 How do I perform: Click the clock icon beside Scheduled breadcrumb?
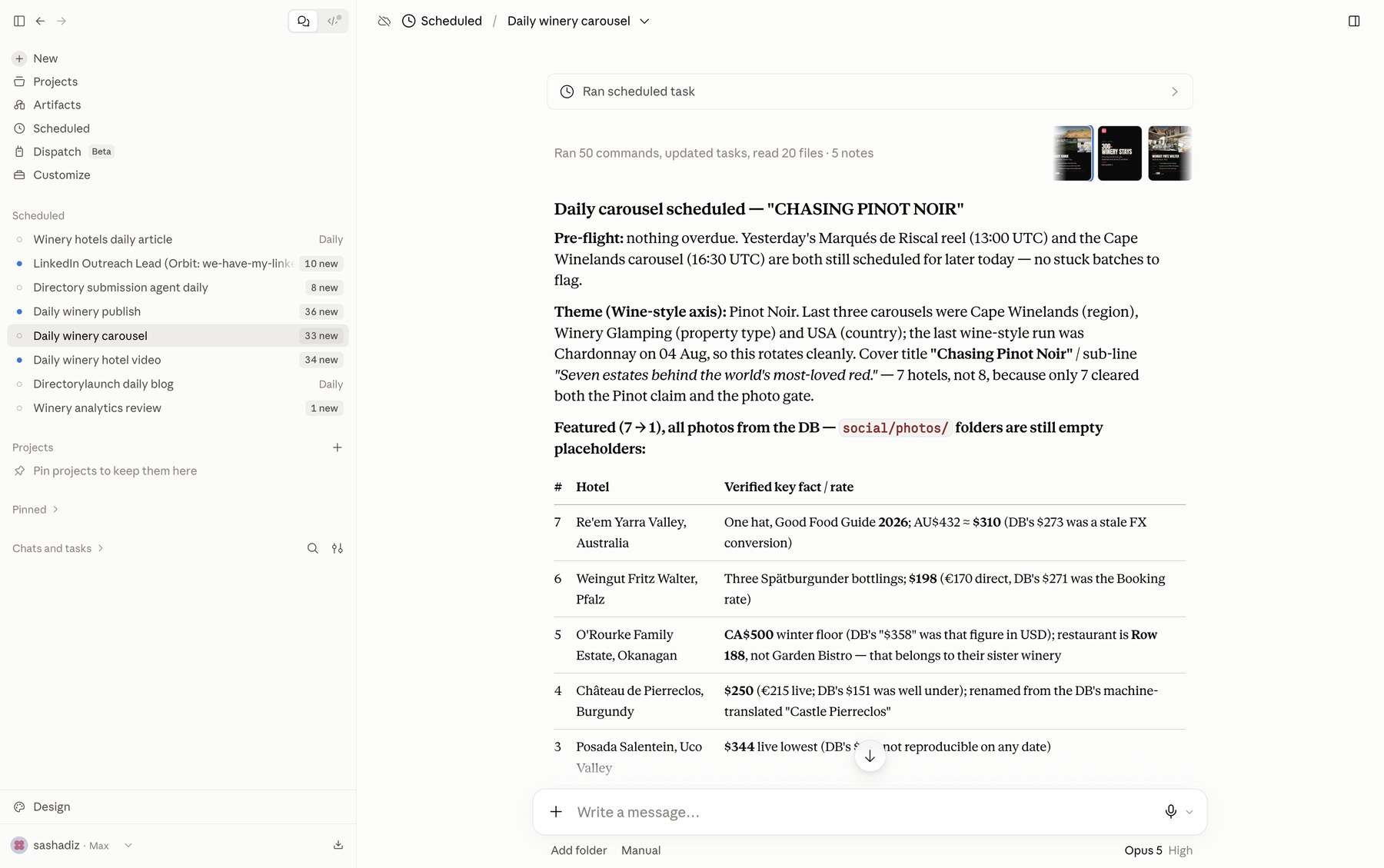point(409,21)
